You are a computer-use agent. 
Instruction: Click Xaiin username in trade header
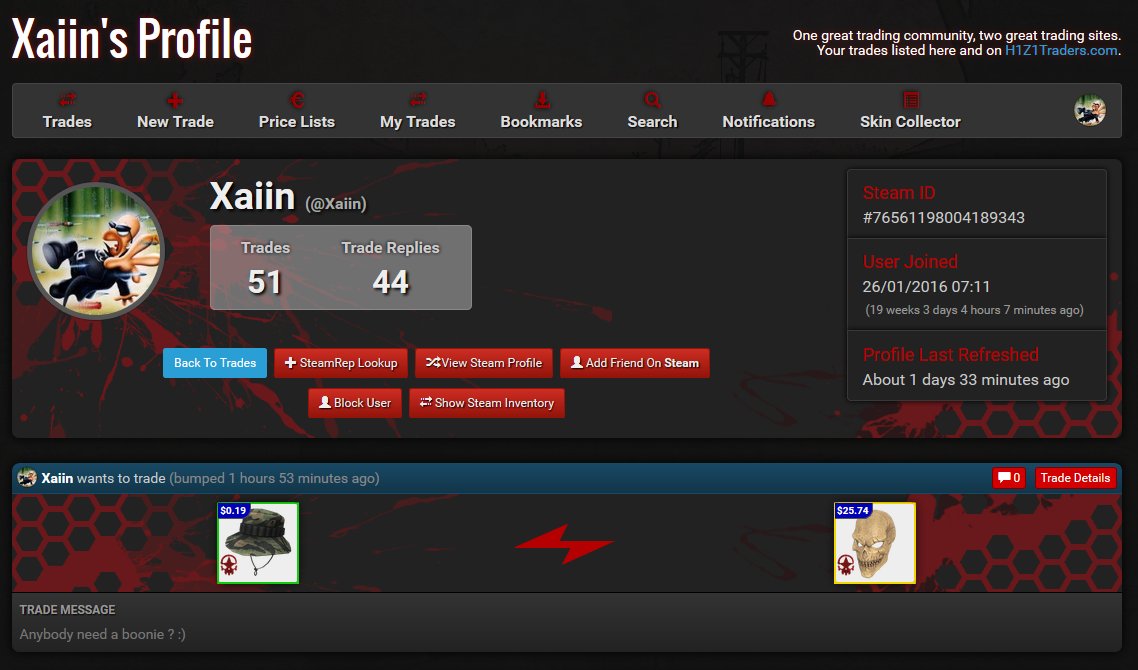click(57, 478)
